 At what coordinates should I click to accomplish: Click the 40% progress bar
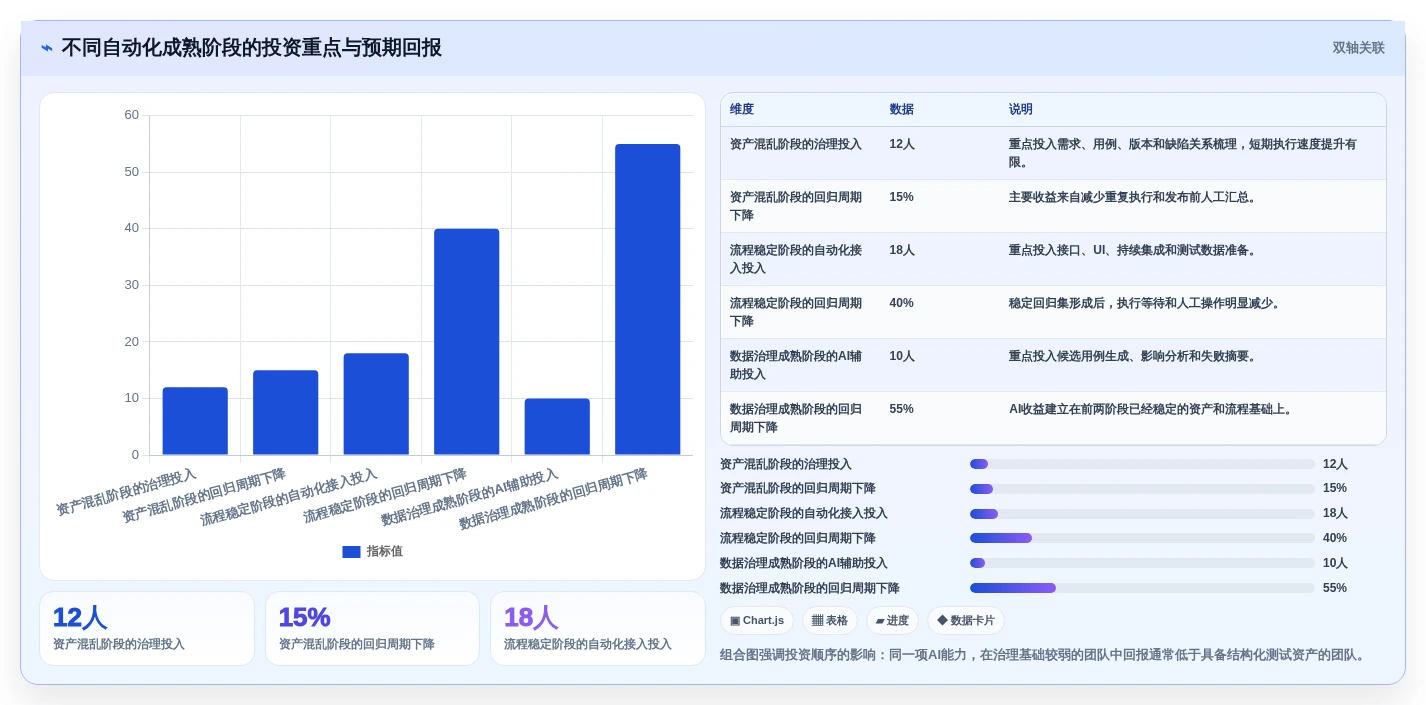coord(1142,538)
